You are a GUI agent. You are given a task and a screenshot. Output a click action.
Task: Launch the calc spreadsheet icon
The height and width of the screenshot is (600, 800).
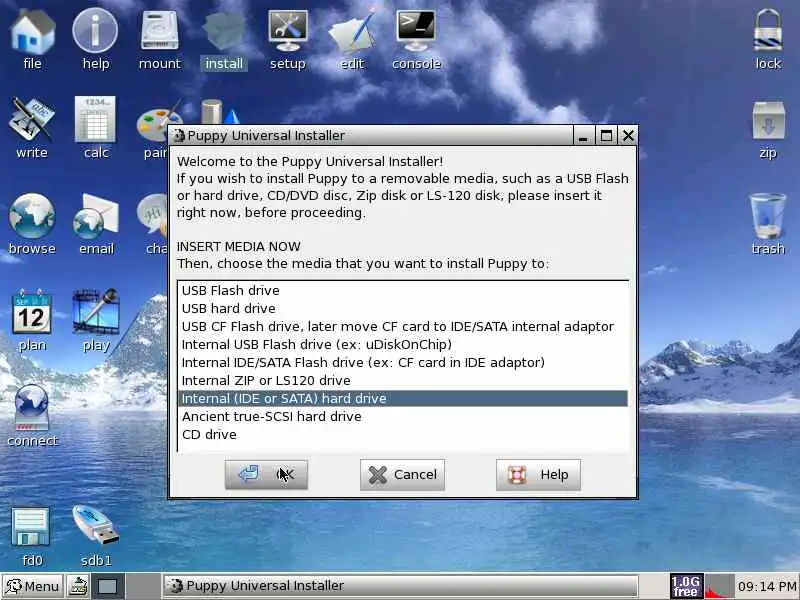(x=95, y=128)
